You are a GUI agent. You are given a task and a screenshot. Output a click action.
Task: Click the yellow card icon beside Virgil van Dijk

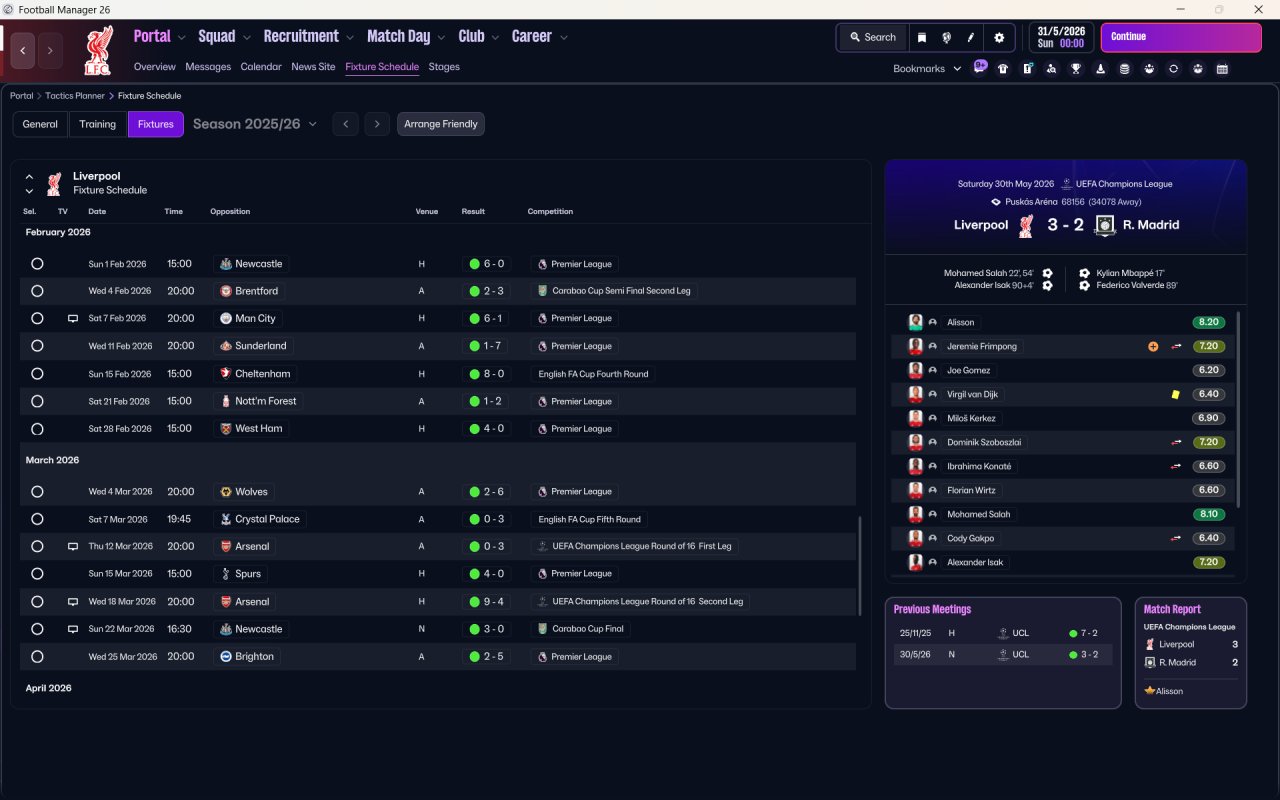(1176, 394)
